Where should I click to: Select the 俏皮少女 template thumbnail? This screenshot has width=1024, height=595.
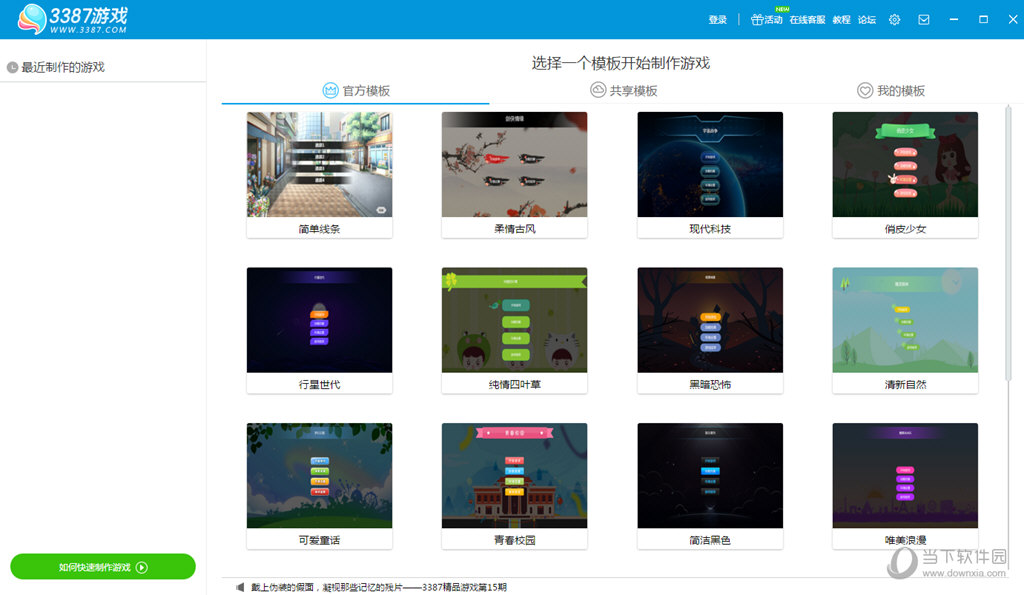click(905, 165)
